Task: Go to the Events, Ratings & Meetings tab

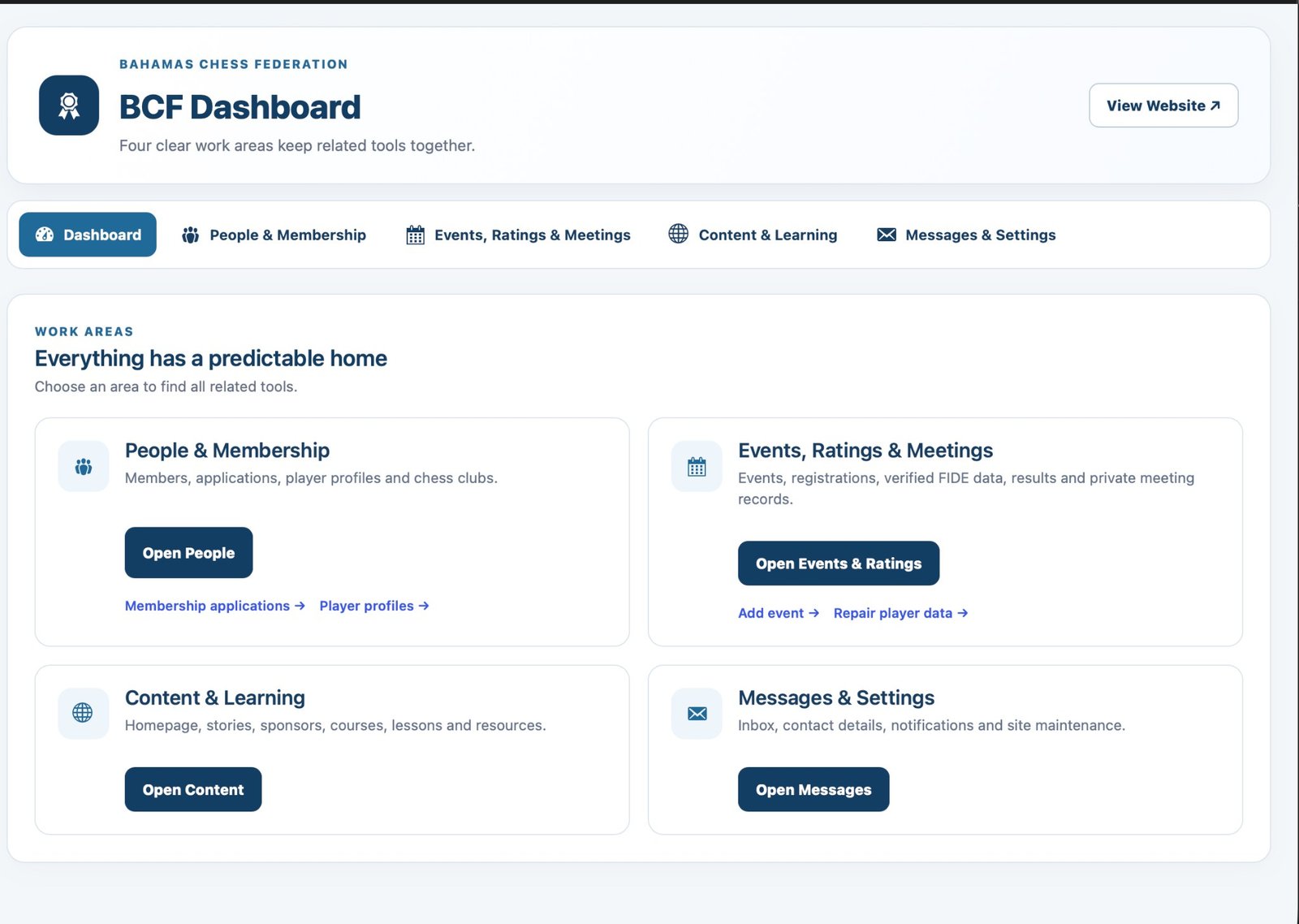Action: coord(518,235)
